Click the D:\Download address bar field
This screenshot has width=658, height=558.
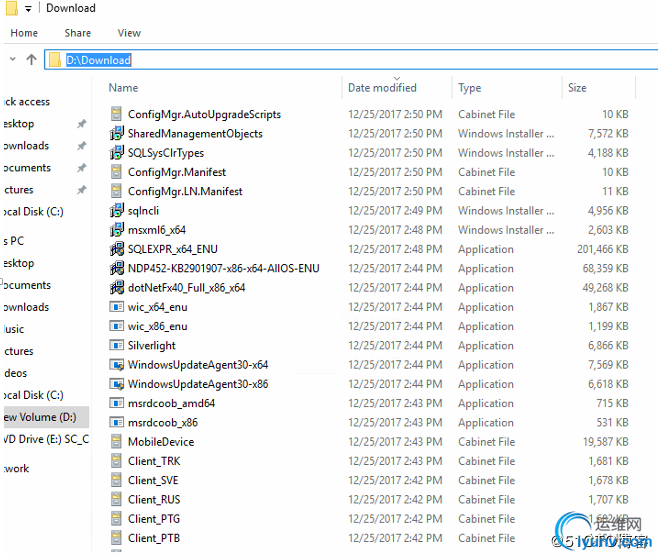pyautogui.click(x=351, y=60)
